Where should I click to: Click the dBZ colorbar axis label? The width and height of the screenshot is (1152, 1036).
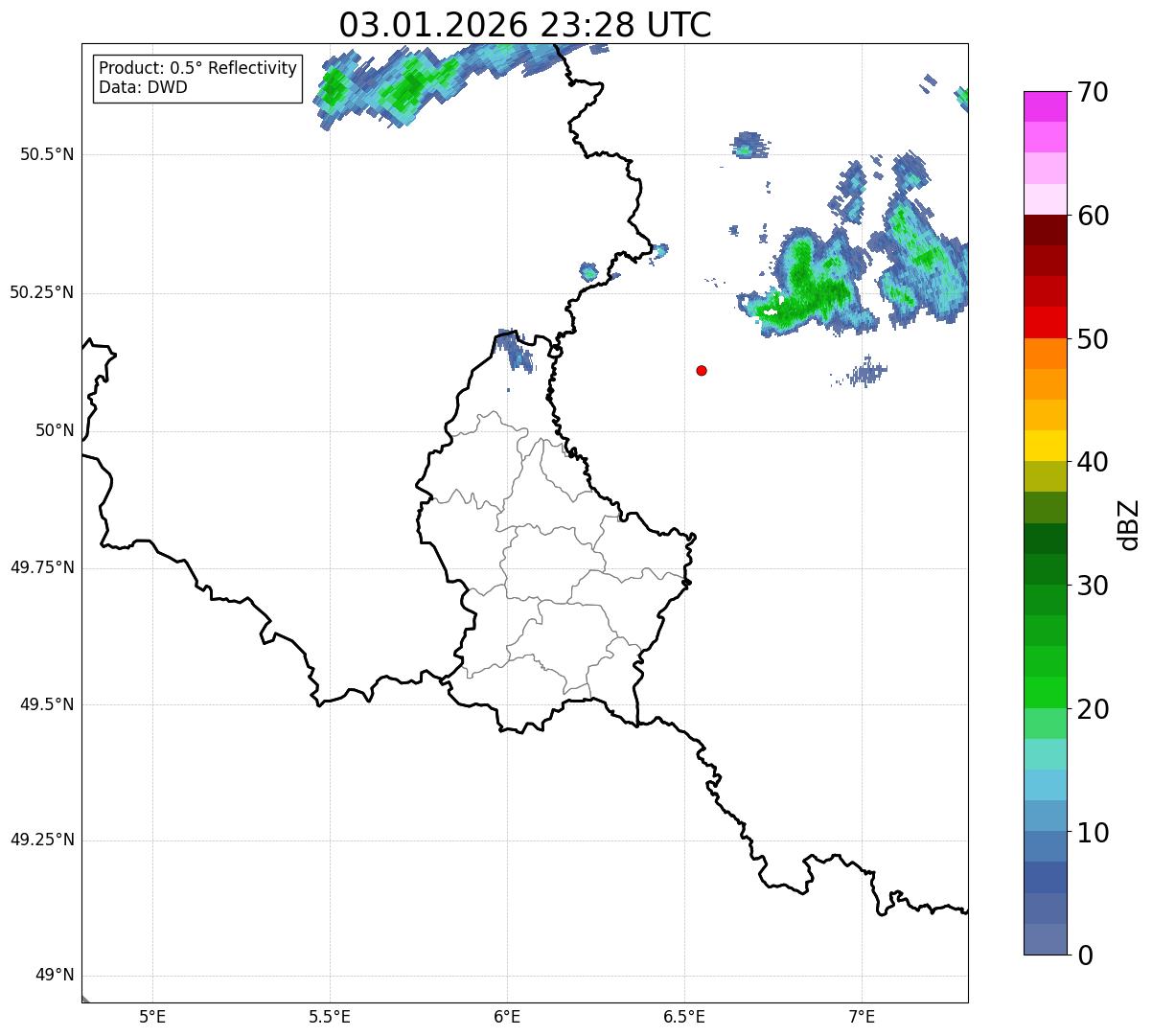point(1129,524)
